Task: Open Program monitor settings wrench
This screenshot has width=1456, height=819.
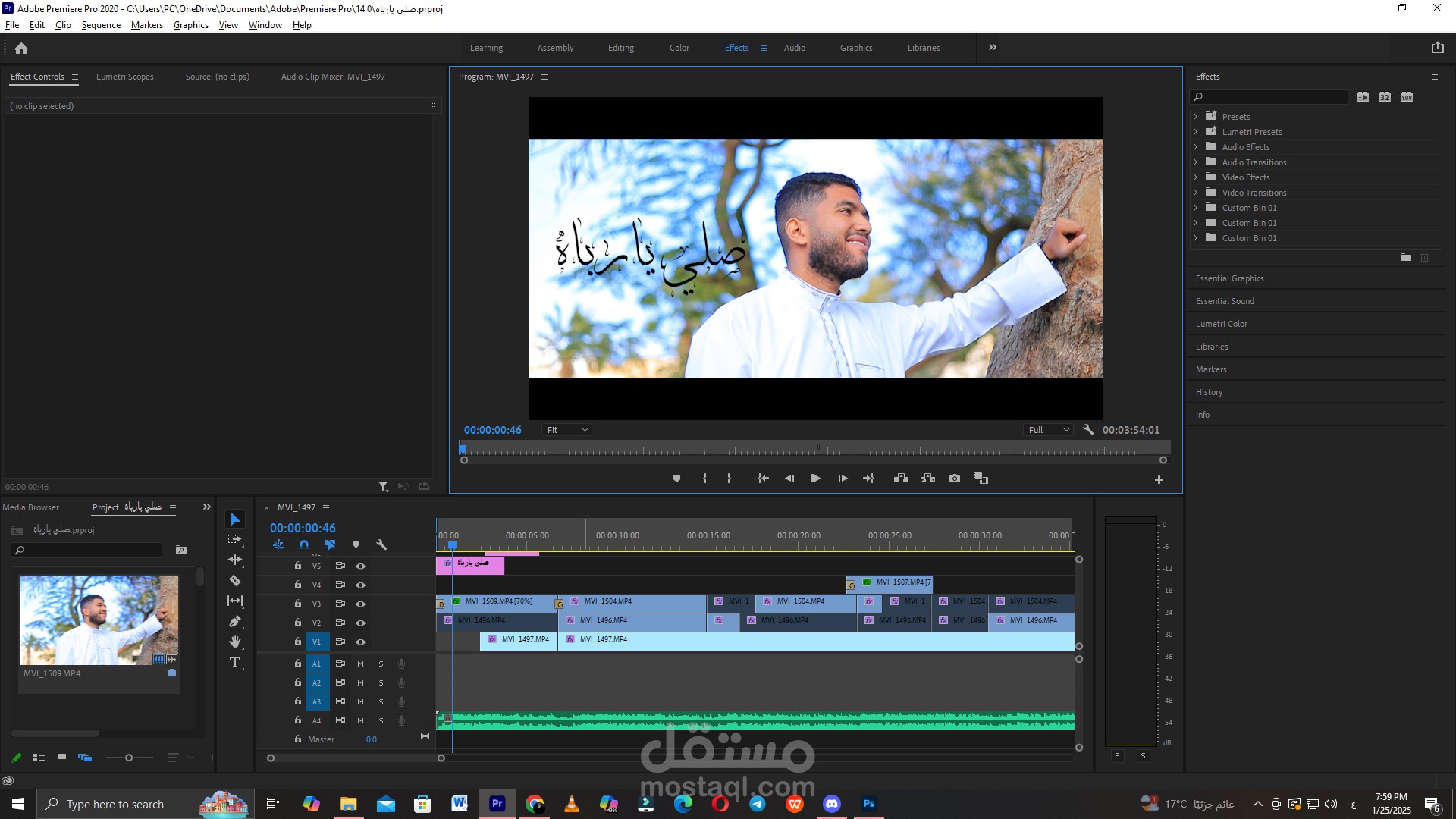Action: pos(1088,429)
